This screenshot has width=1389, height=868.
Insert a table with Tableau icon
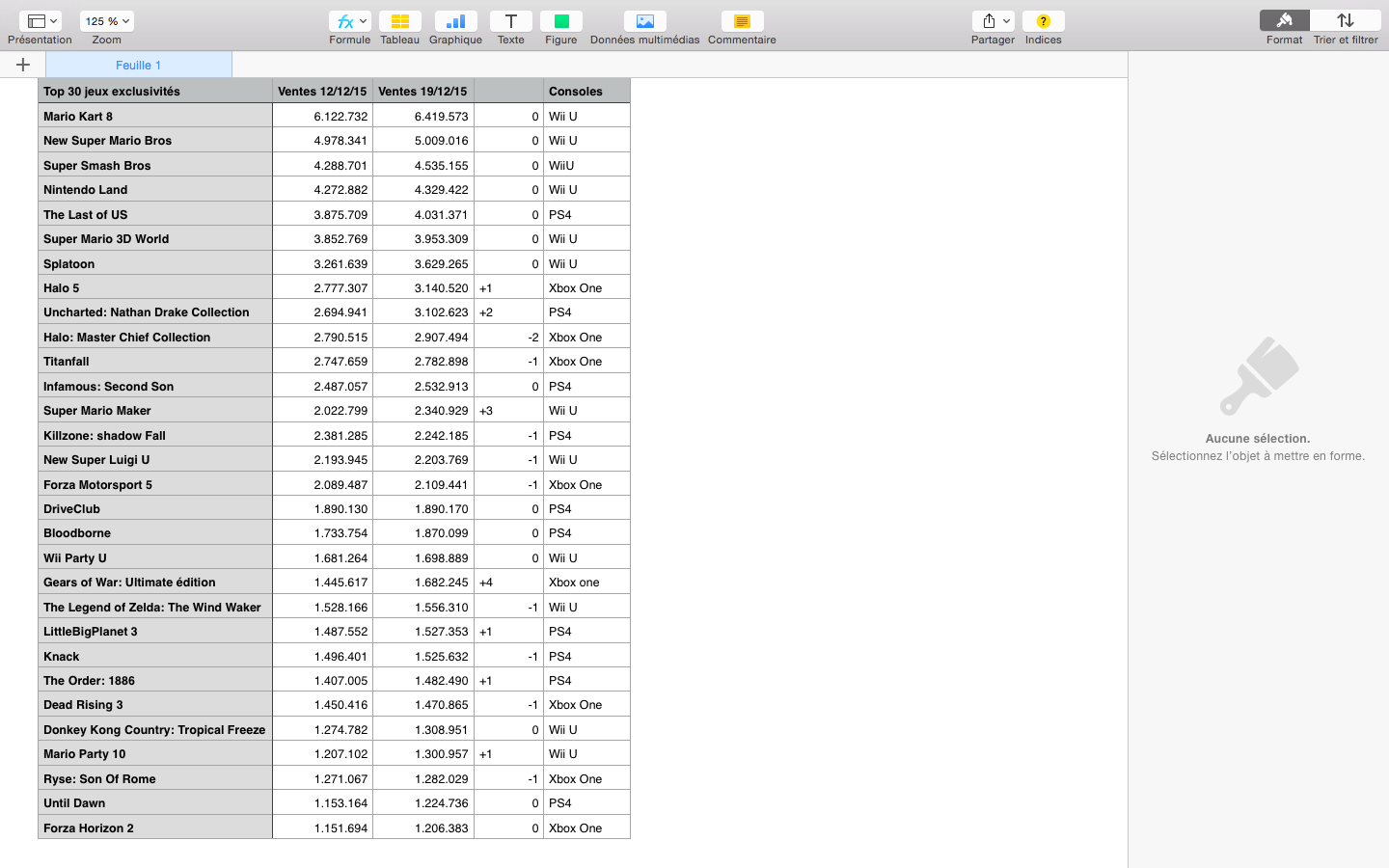click(x=399, y=21)
